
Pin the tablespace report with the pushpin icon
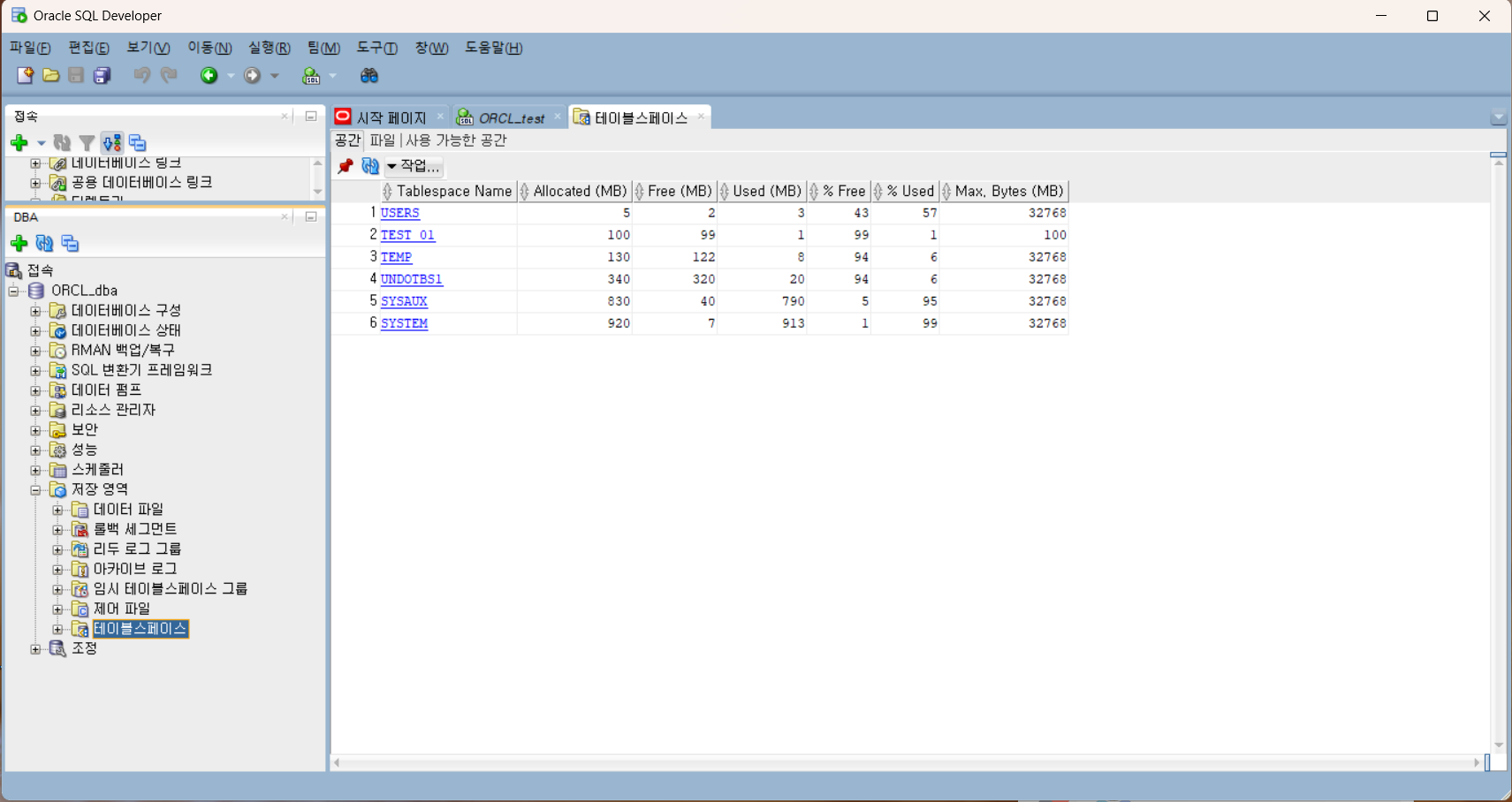pos(346,166)
